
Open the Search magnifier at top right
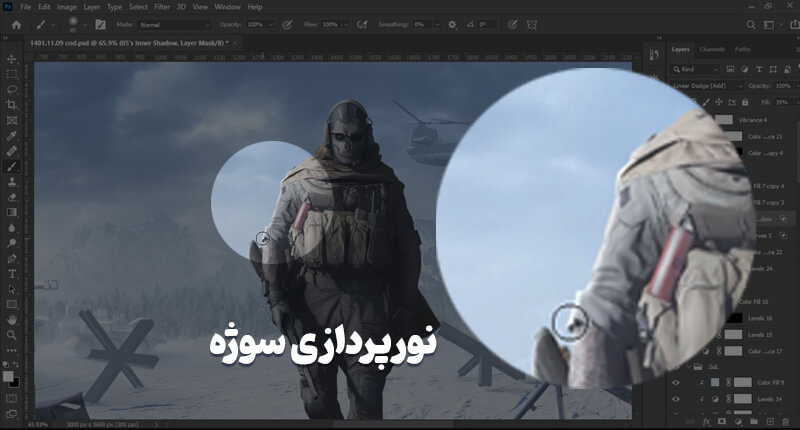pyautogui.click(x=751, y=24)
